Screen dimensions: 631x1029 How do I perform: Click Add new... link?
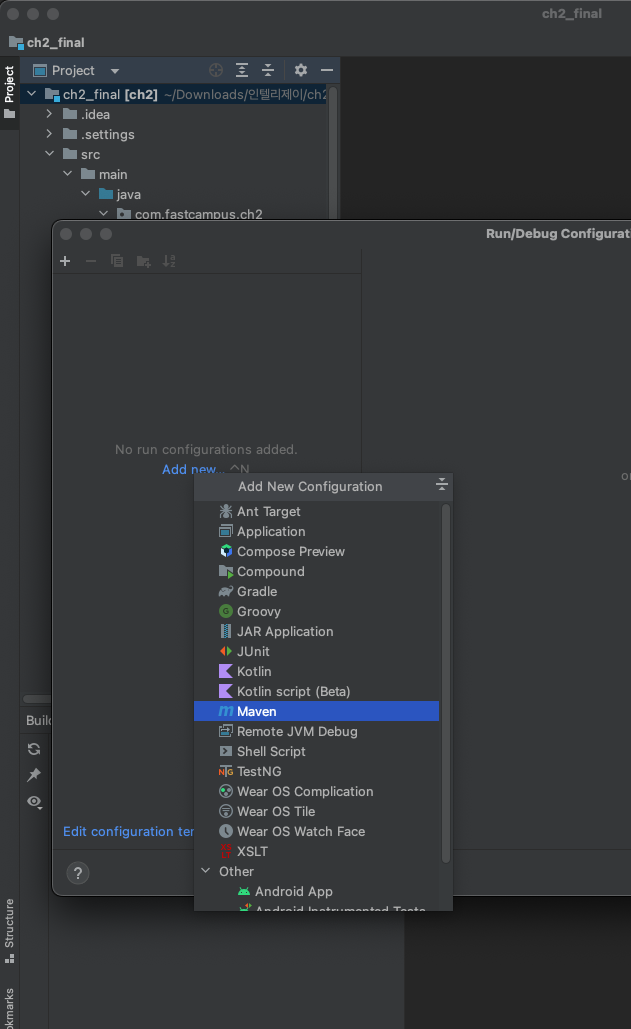pyautogui.click(x=193, y=469)
